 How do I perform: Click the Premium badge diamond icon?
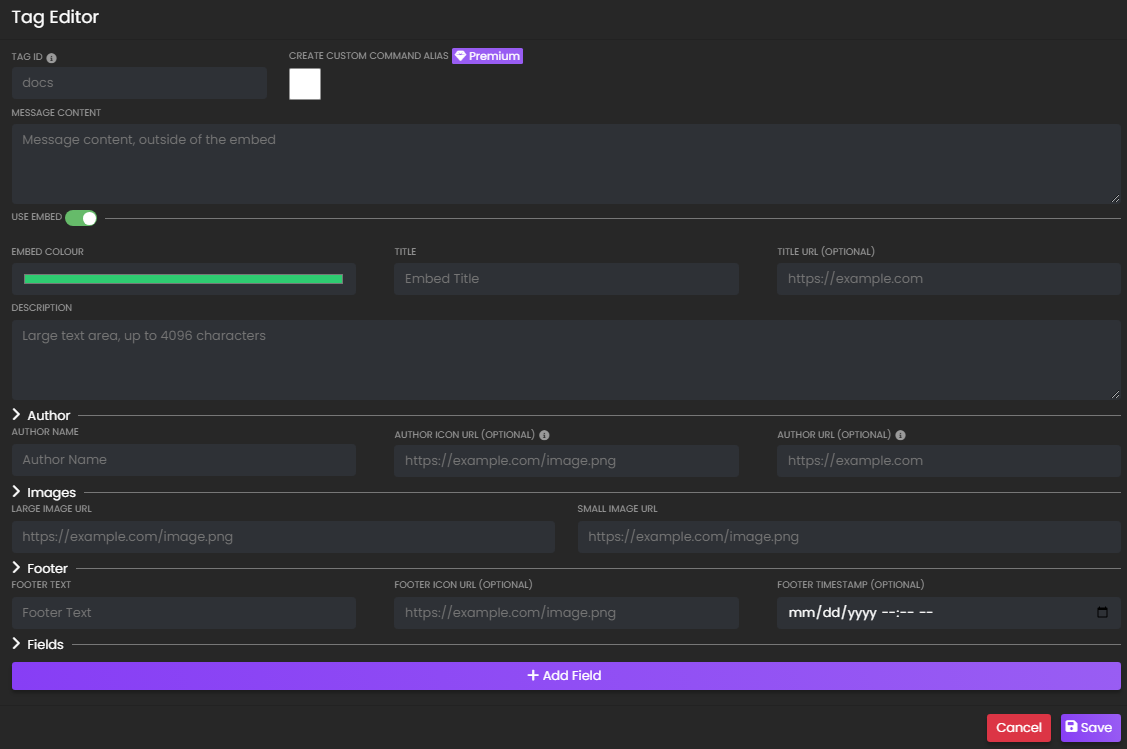461,55
